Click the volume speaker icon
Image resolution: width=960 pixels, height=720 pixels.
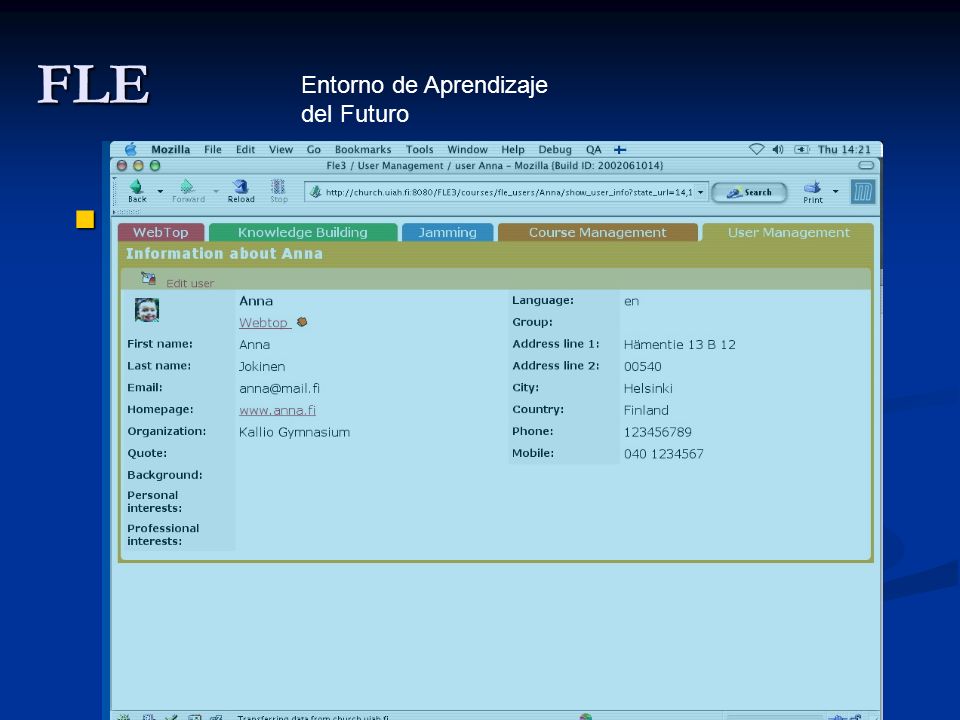point(778,149)
